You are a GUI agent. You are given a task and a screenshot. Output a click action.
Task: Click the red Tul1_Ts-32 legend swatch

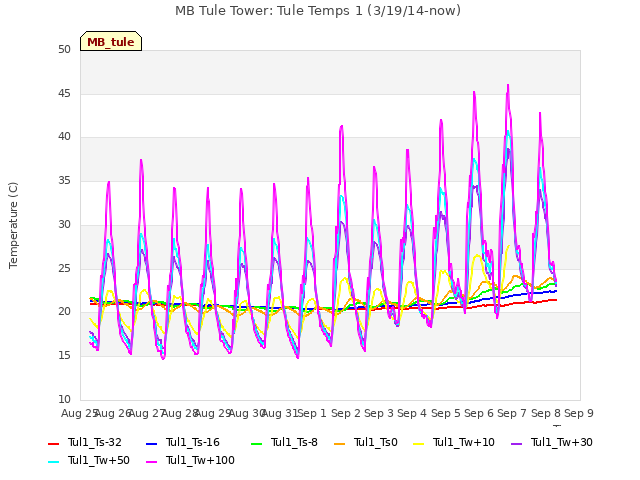pos(53,443)
